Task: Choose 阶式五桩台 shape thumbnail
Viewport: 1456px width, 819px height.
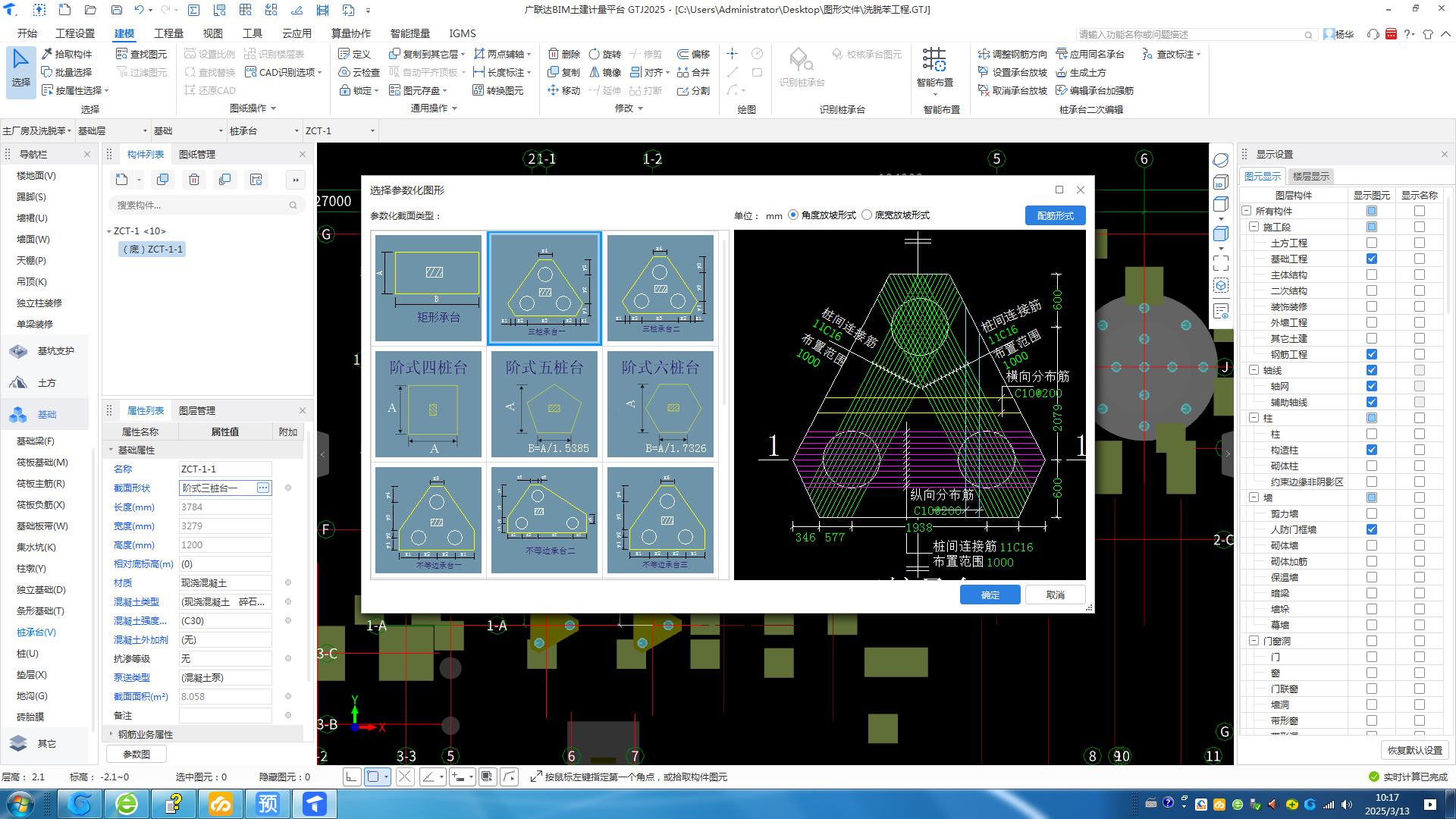Action: (544, 404)
